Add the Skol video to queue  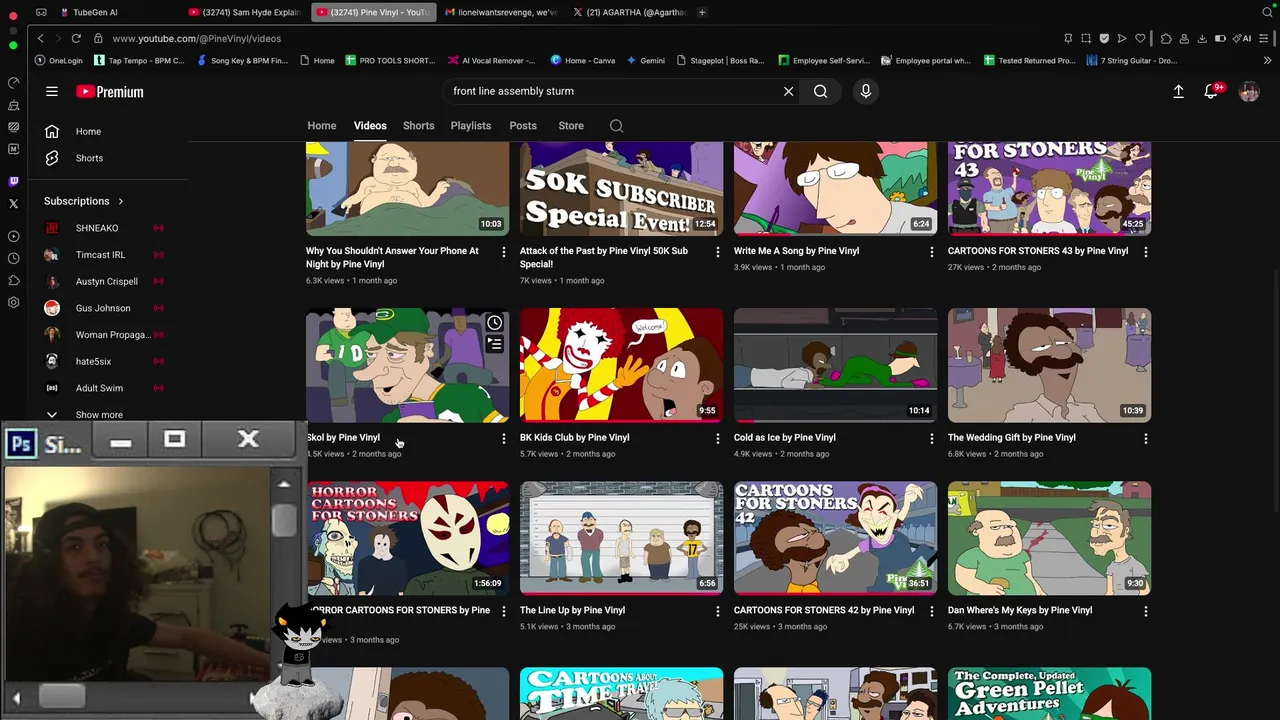[494, 344]
